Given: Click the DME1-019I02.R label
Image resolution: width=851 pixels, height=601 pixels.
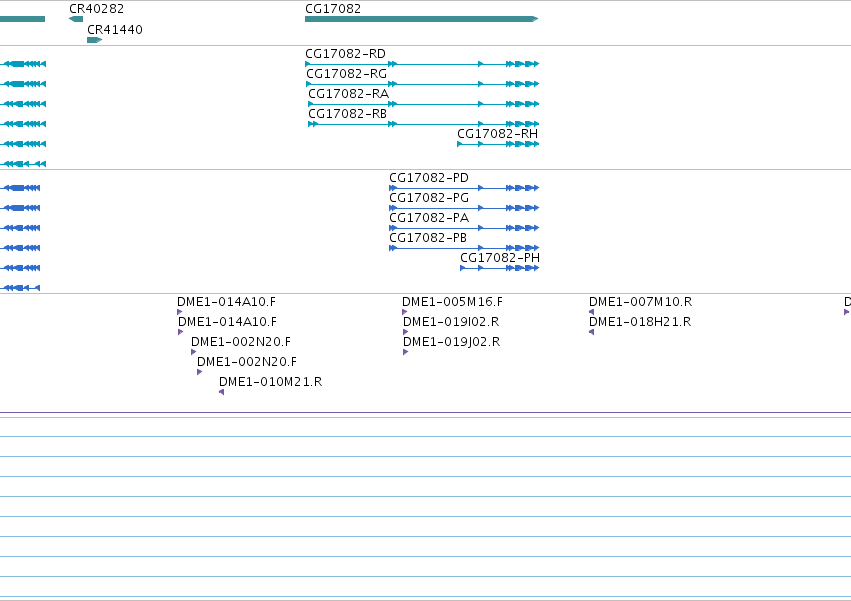Looking at the screenshot, I should (451, 322).
